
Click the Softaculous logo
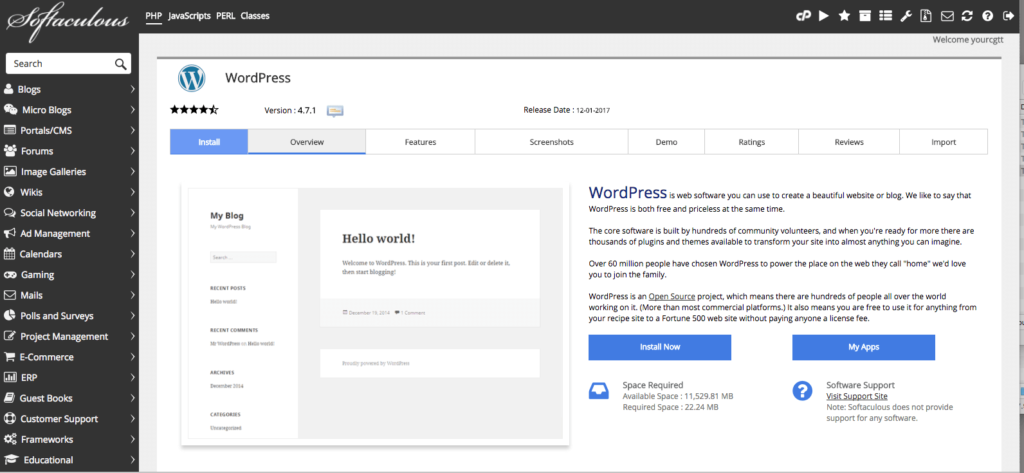68,20
